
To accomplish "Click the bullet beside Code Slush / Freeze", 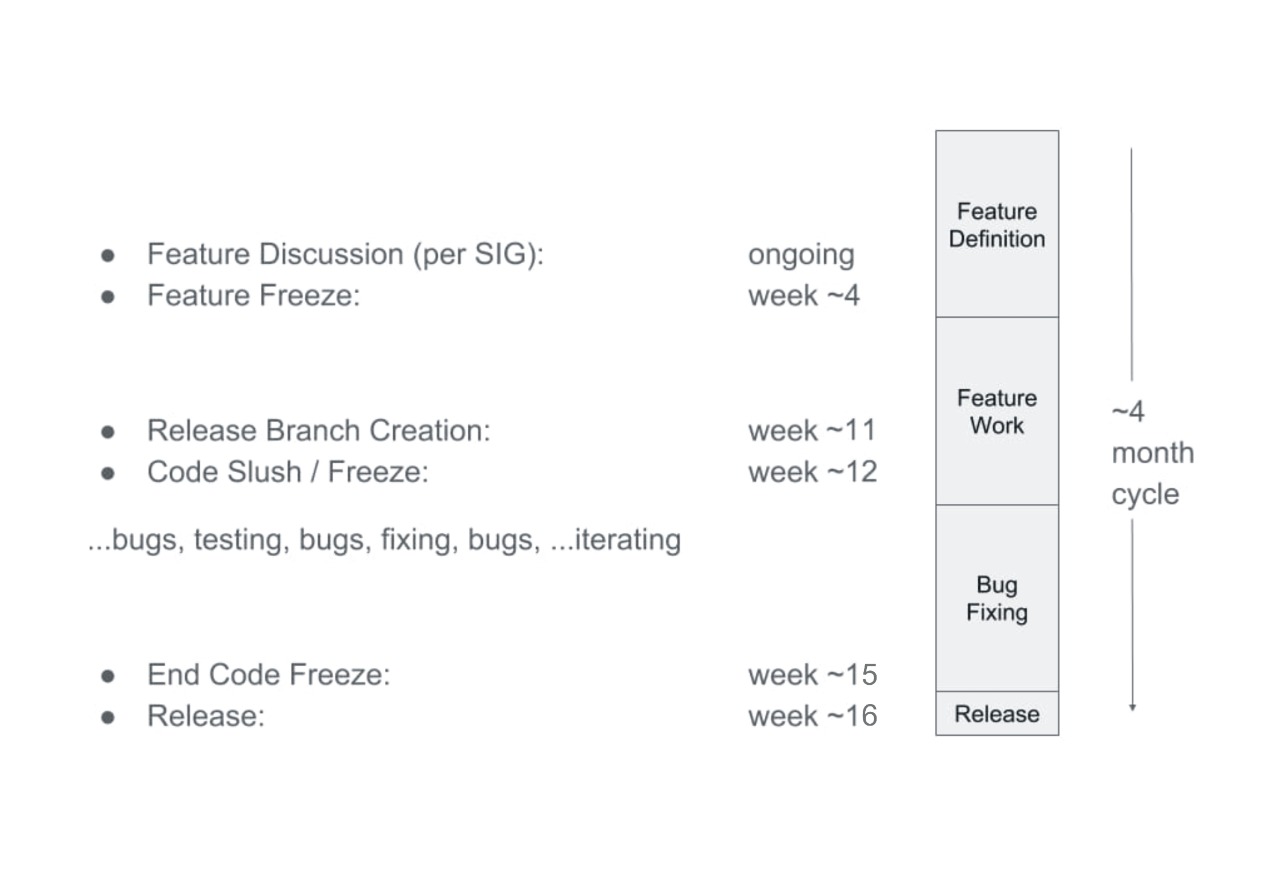I will pos(108,472).
